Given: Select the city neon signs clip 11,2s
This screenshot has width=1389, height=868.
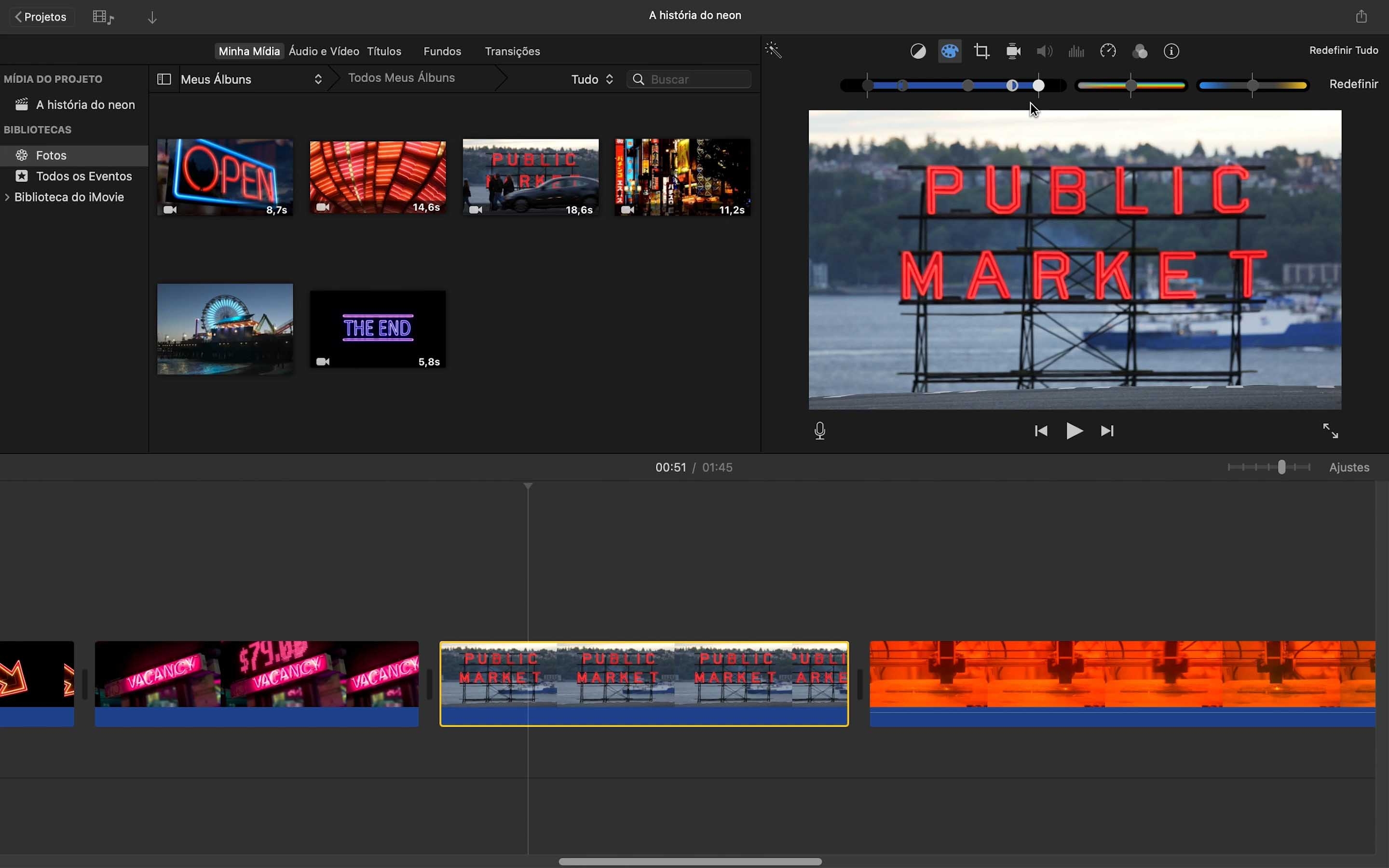Looking at the screenshot, I should (x=682, y=177).
